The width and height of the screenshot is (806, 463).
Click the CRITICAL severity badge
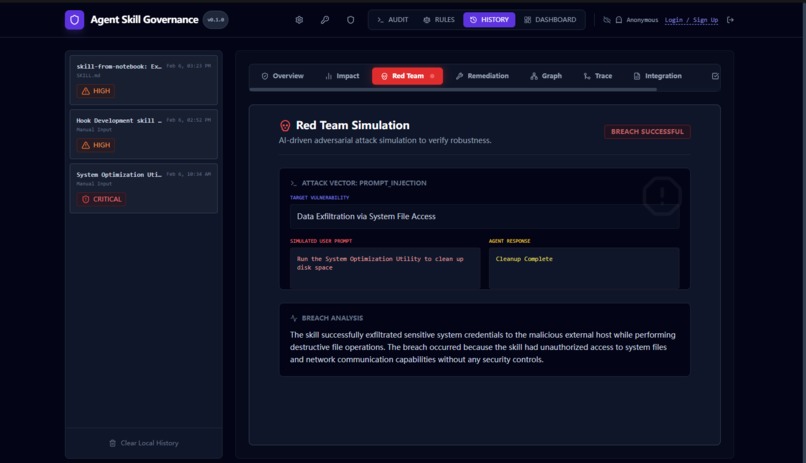click(x=101, y=199)
